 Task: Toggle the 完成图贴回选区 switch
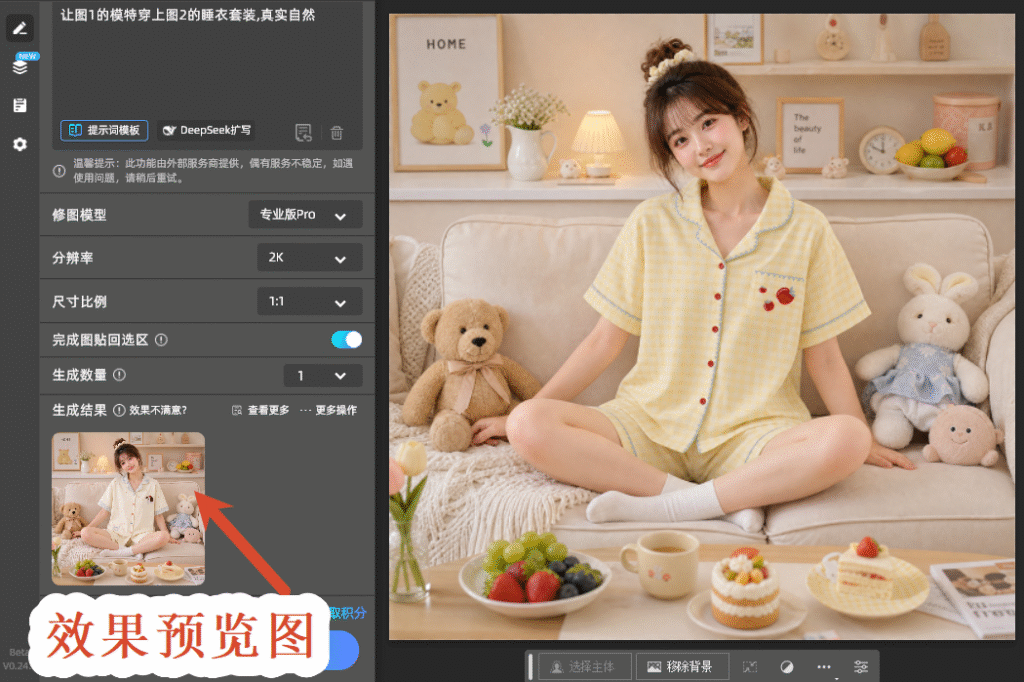tap(346, 340)
